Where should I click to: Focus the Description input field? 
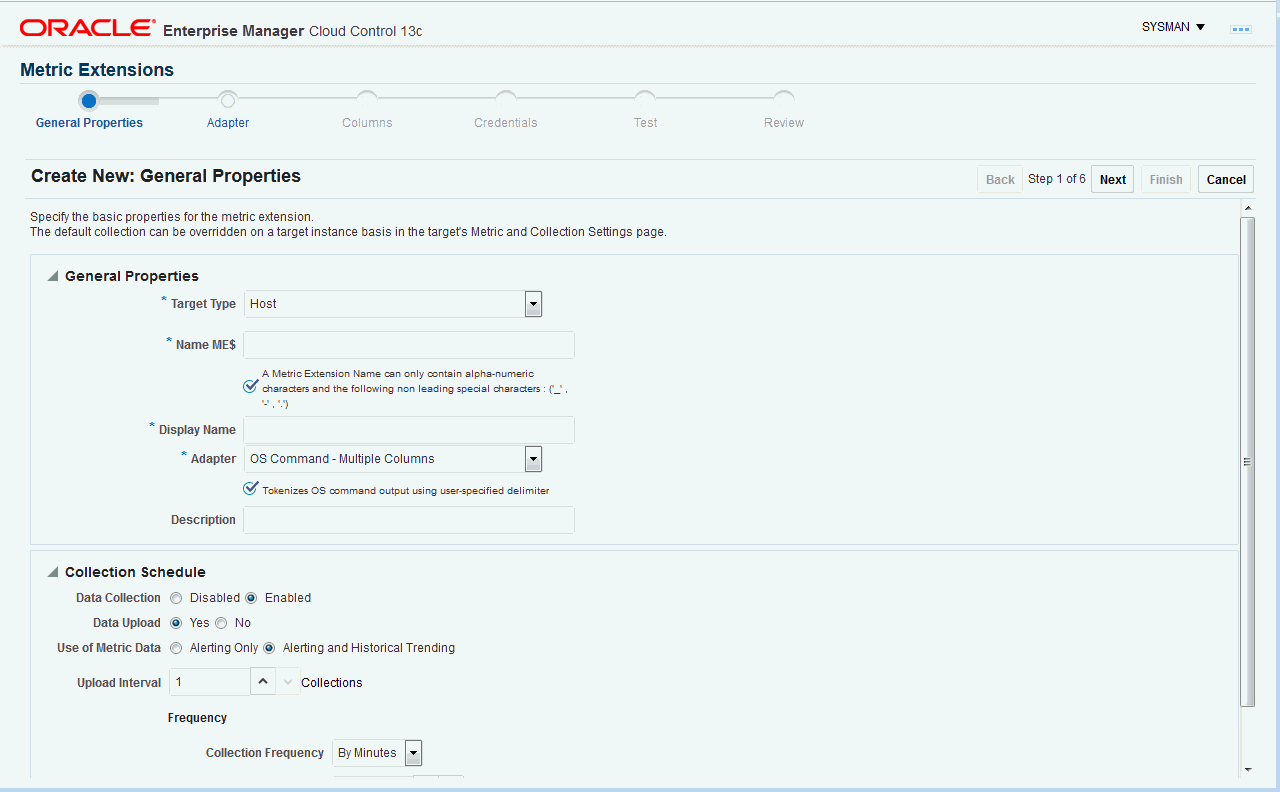click(409, 520)
